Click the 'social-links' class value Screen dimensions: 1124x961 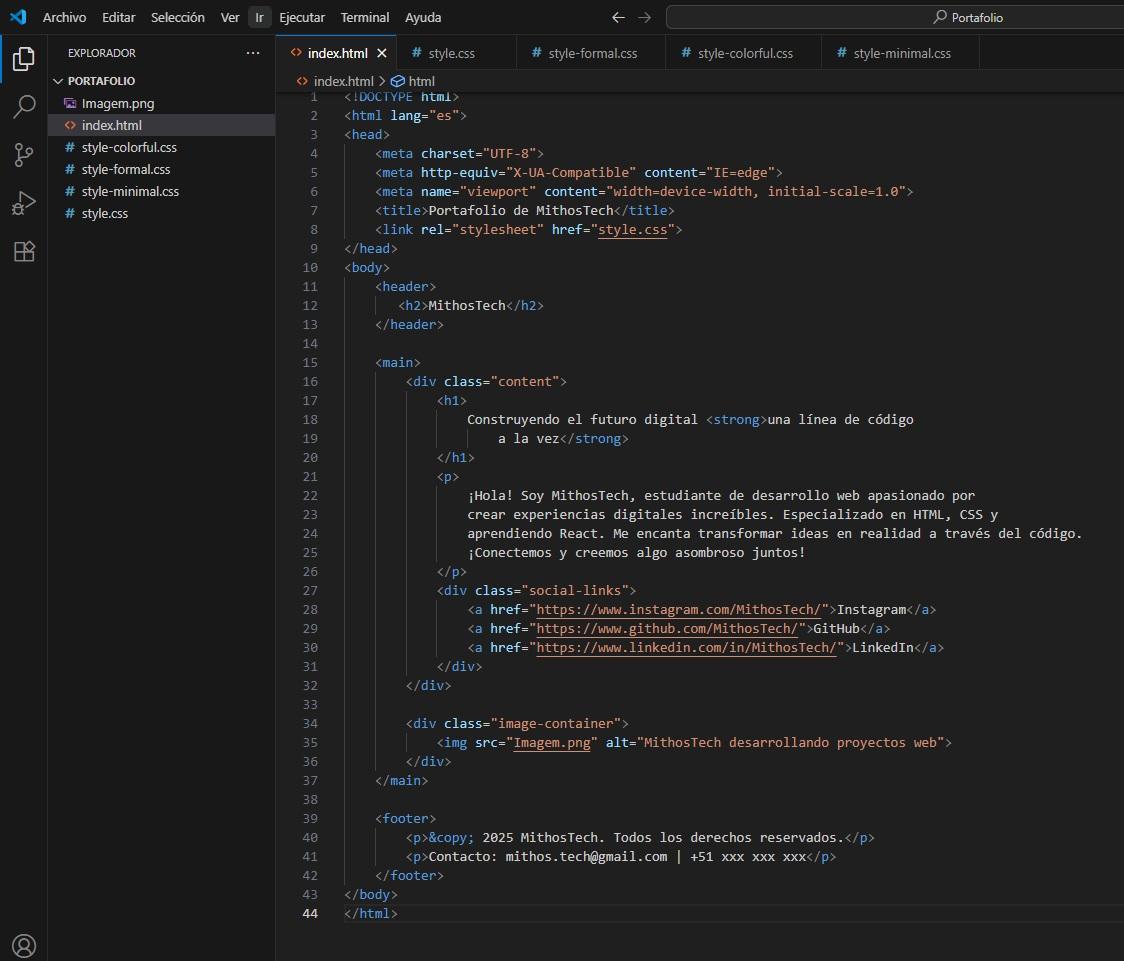click(574, 591)
